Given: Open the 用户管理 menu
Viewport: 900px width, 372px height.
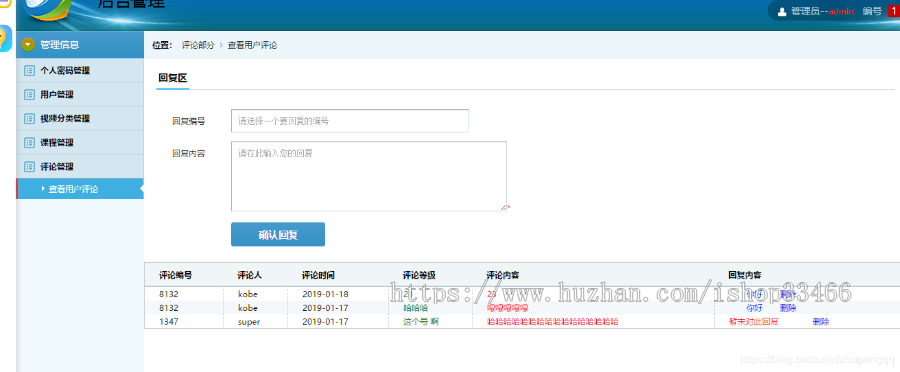Looking at the screenshot, I should (x=80, y=95).
